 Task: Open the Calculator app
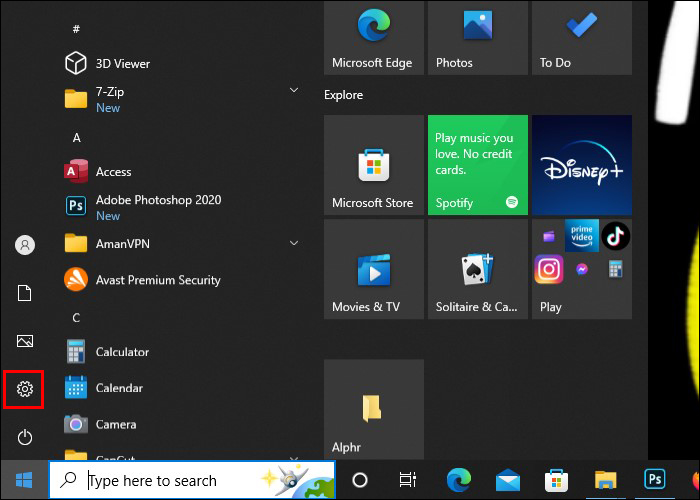[x=122, y=352]
